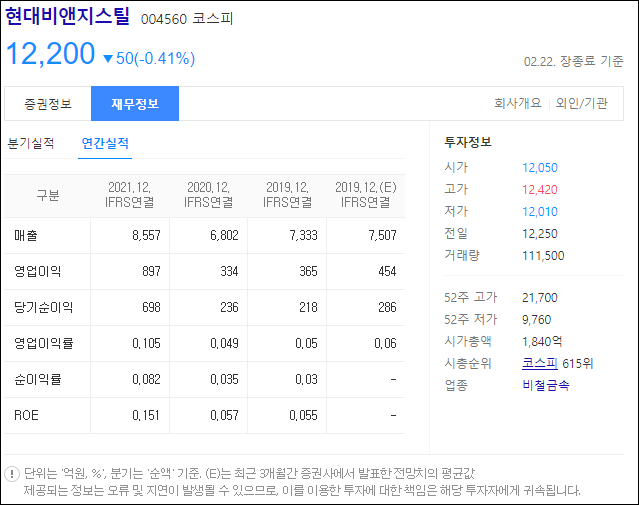Click the 거래량 value 111,500
Screen dimensions: 639x505
(543, 256)
